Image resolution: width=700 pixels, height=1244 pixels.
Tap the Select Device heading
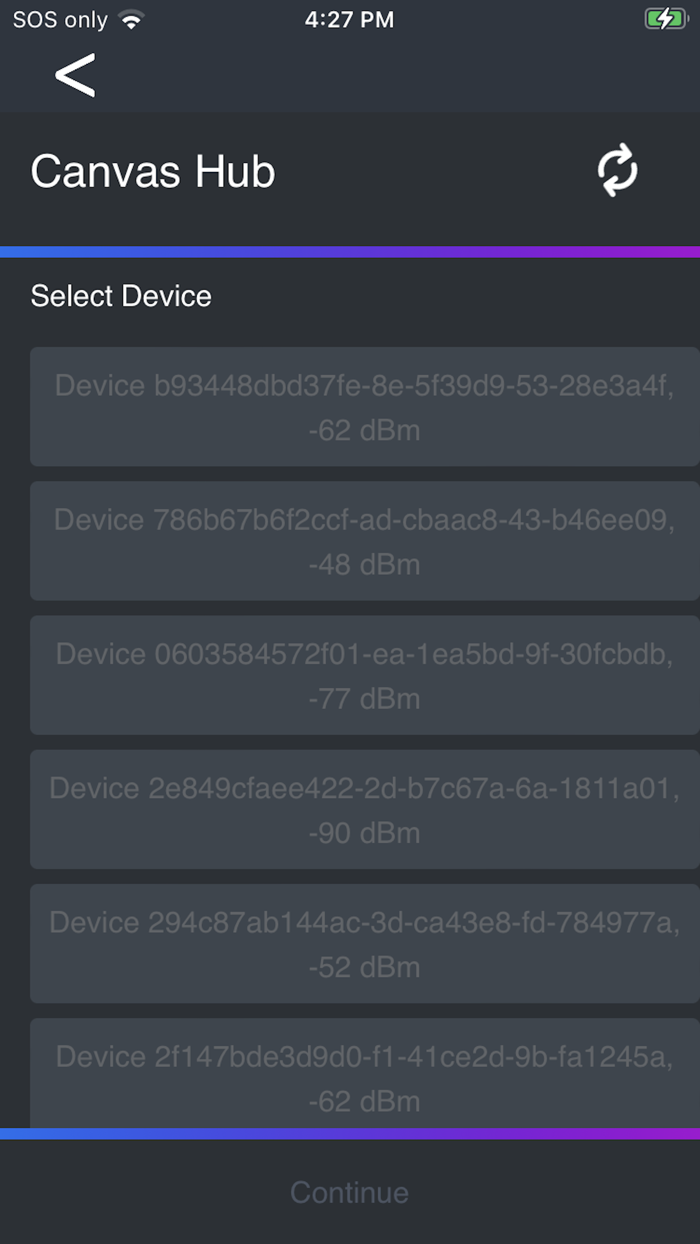click(122, 296)
